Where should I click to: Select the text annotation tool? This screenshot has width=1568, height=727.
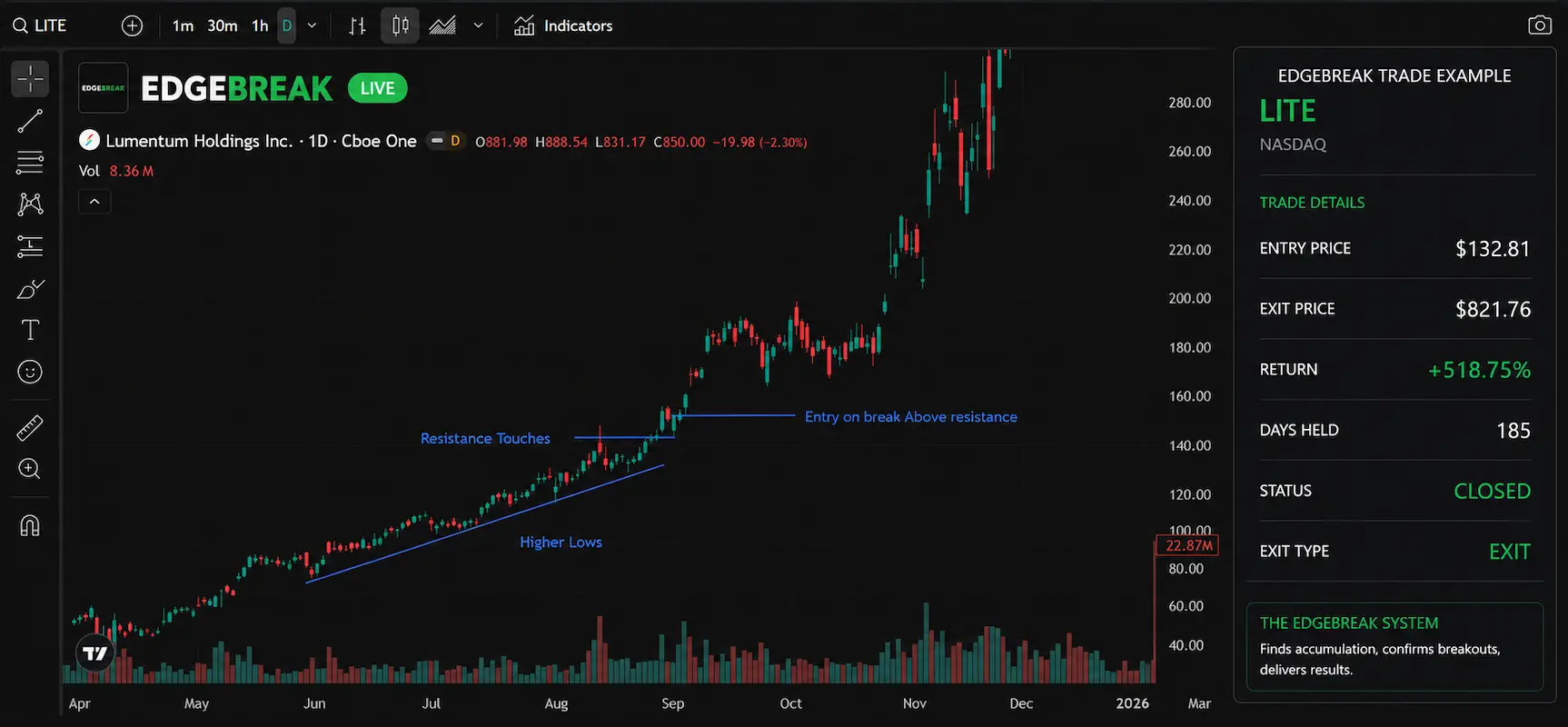click(30, 330)
